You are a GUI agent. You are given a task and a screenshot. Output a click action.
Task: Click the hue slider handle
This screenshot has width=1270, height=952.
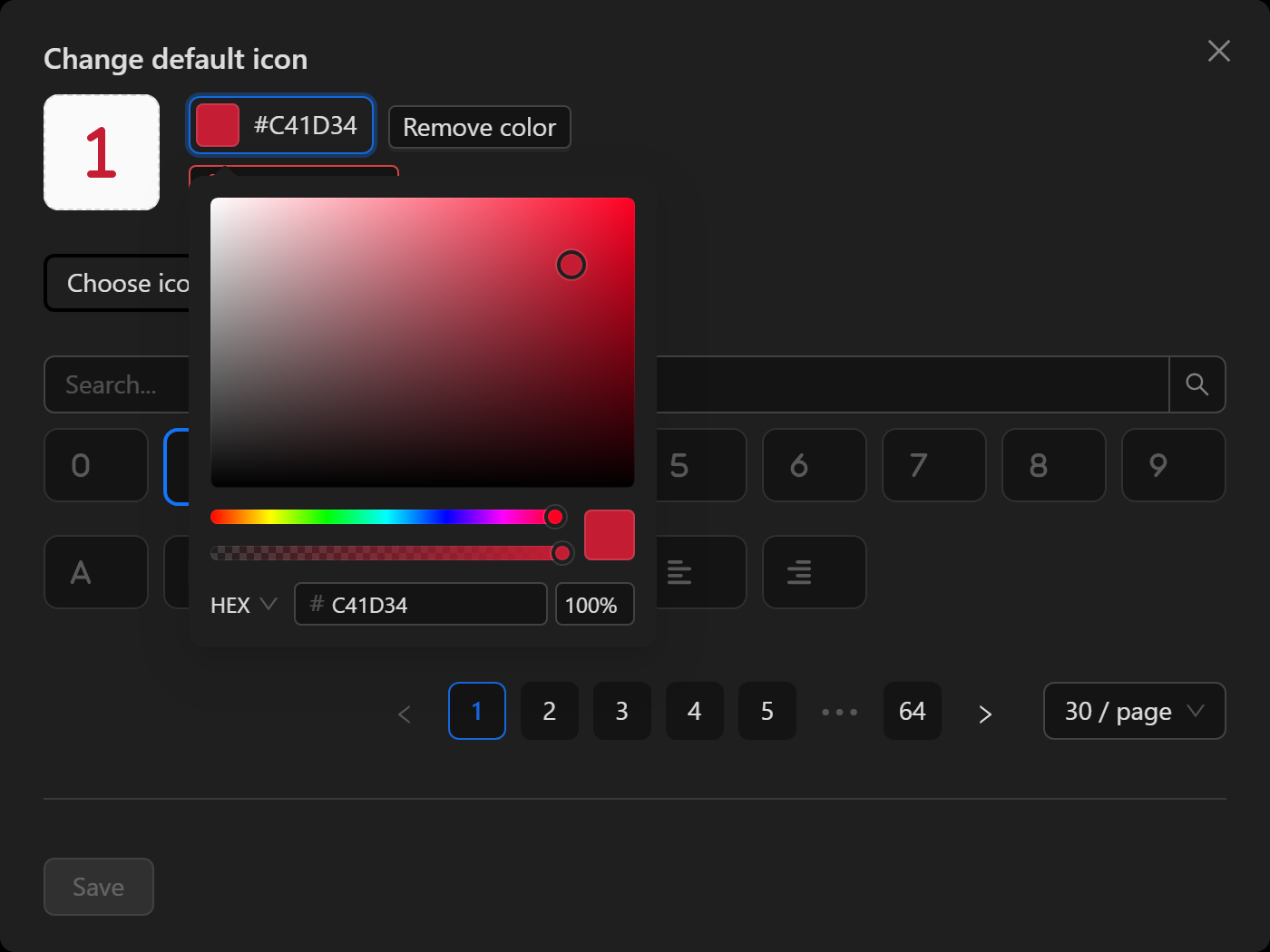click(x=555, y=517)
